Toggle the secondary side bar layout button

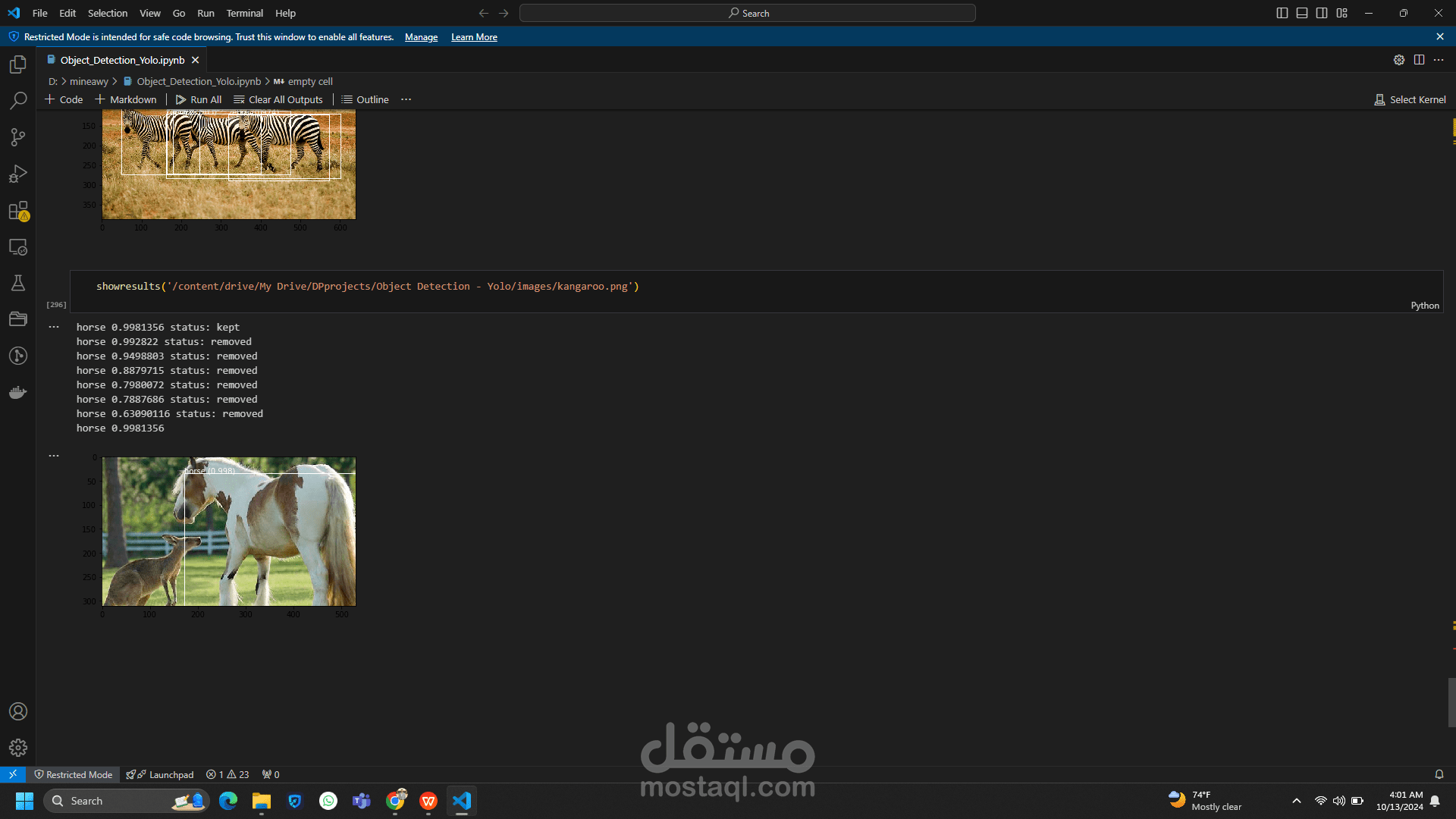pos(1322,13)
